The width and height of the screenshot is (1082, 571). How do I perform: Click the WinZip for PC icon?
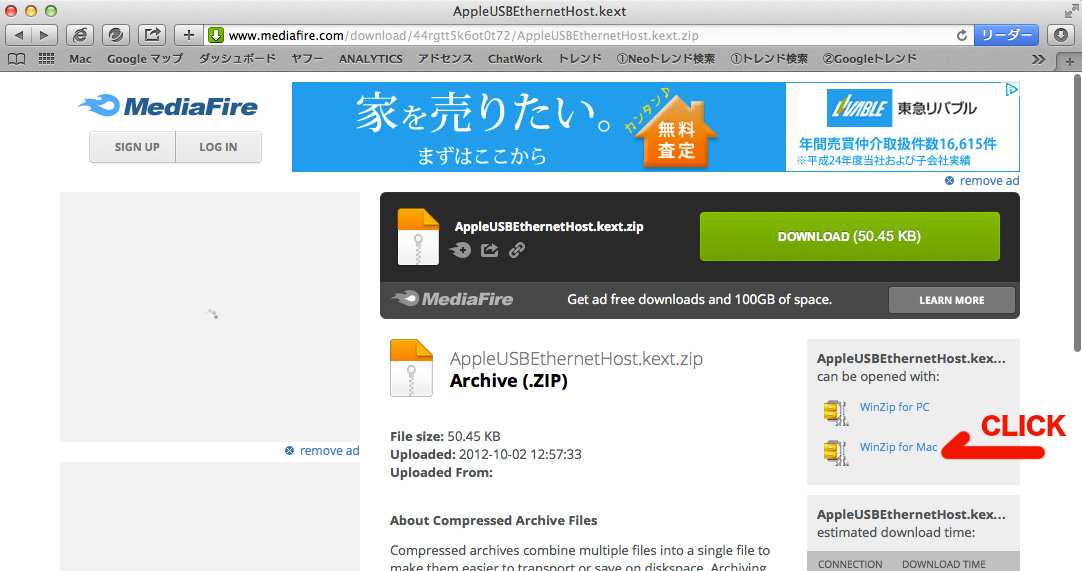click(x=836, y=412)
